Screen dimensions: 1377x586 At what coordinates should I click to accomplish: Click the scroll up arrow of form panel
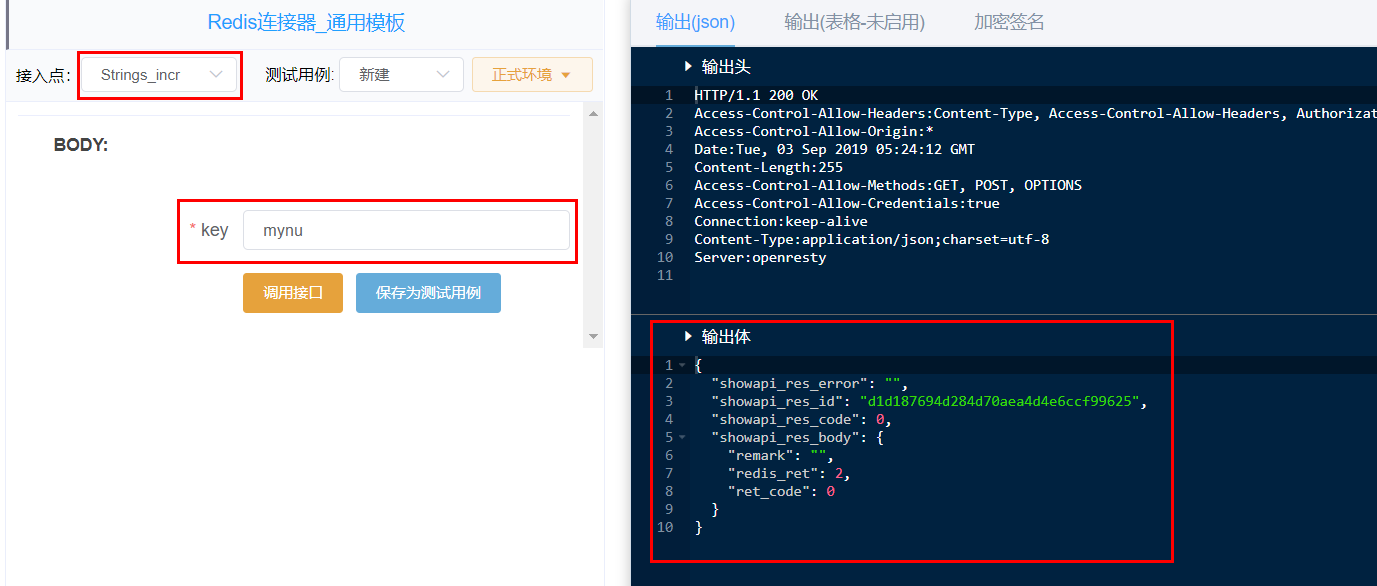click(x=593, y=114)
